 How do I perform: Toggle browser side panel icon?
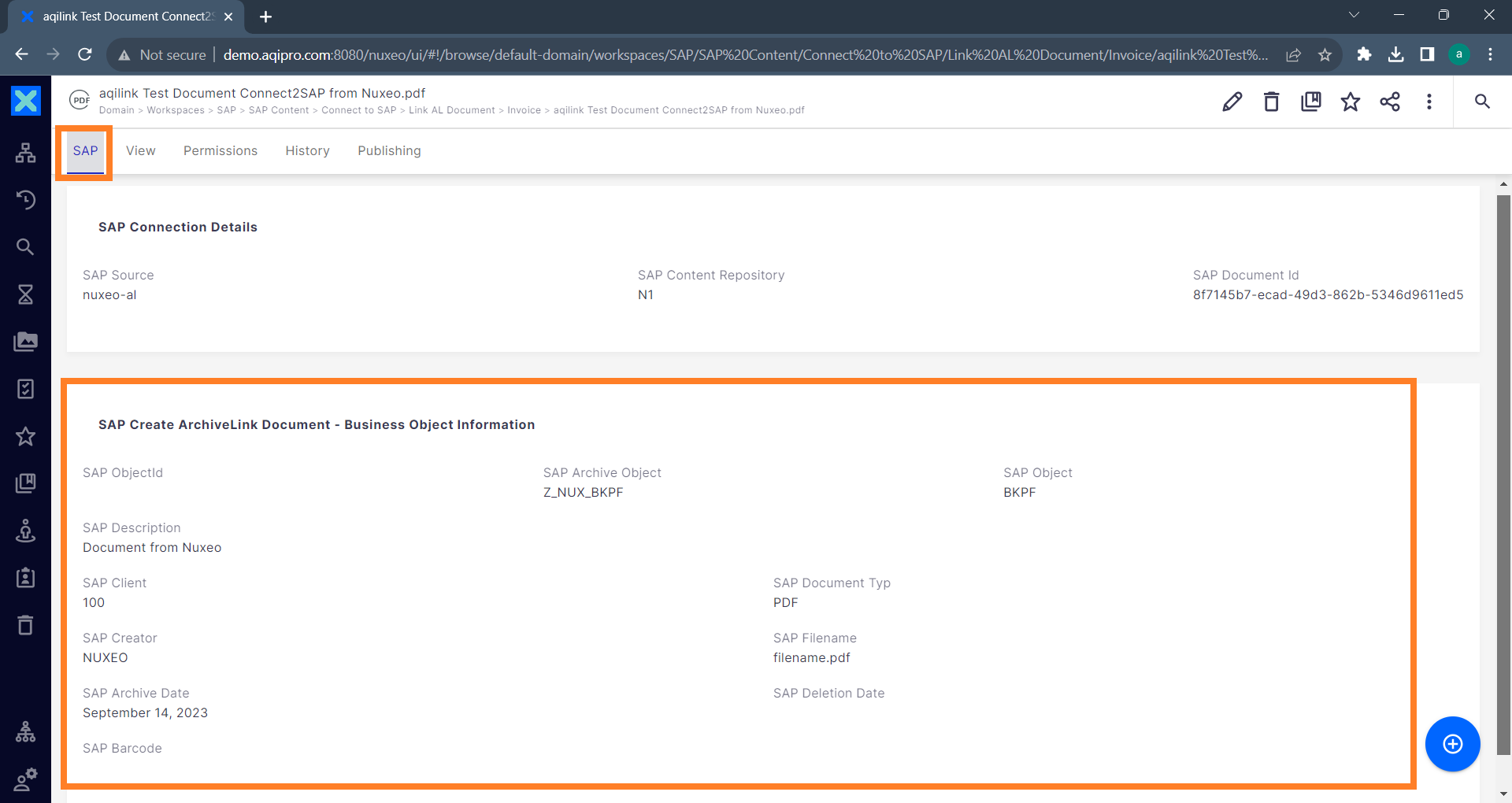click(1427, 54)
